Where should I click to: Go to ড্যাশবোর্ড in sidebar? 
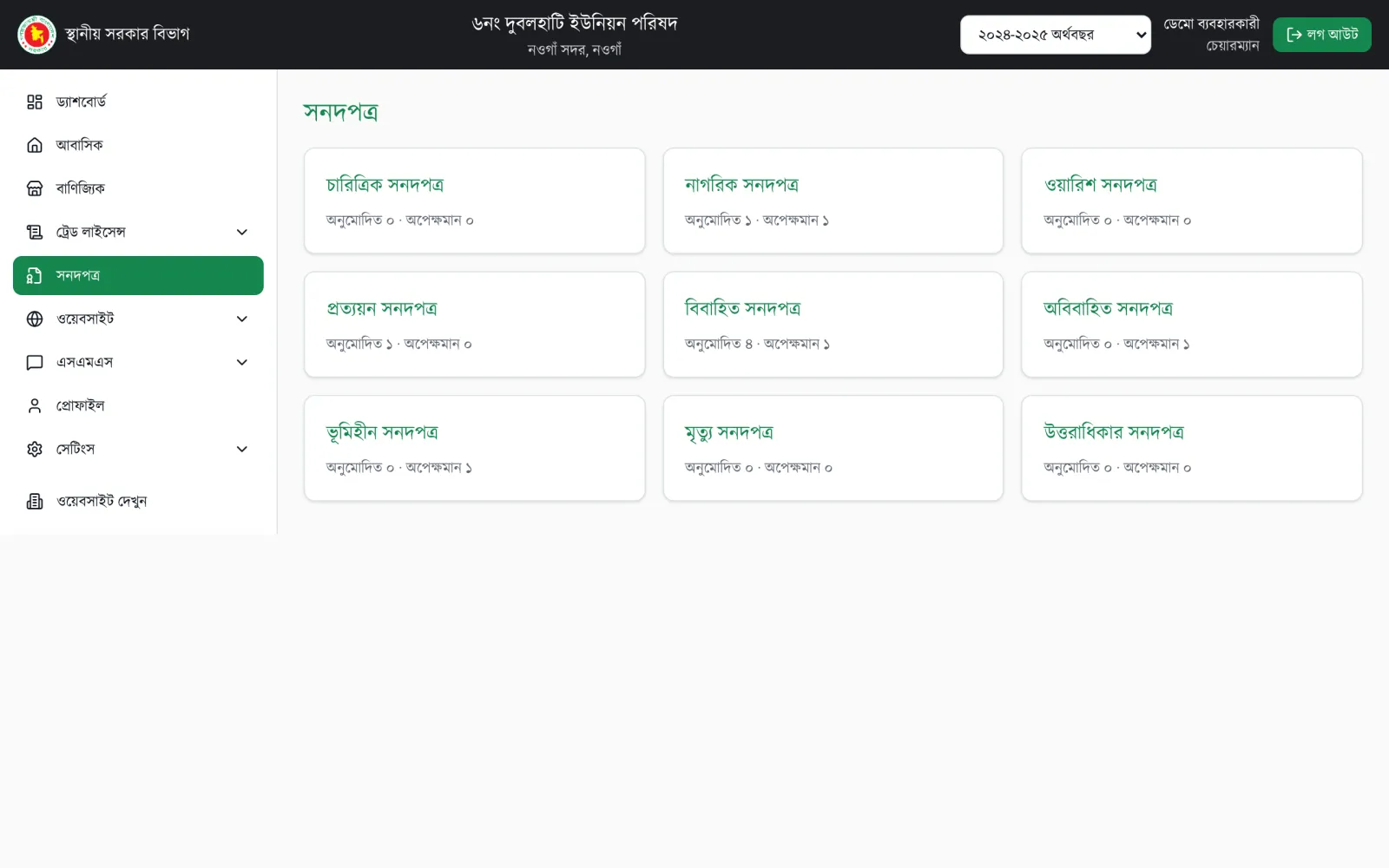[138, 102]
